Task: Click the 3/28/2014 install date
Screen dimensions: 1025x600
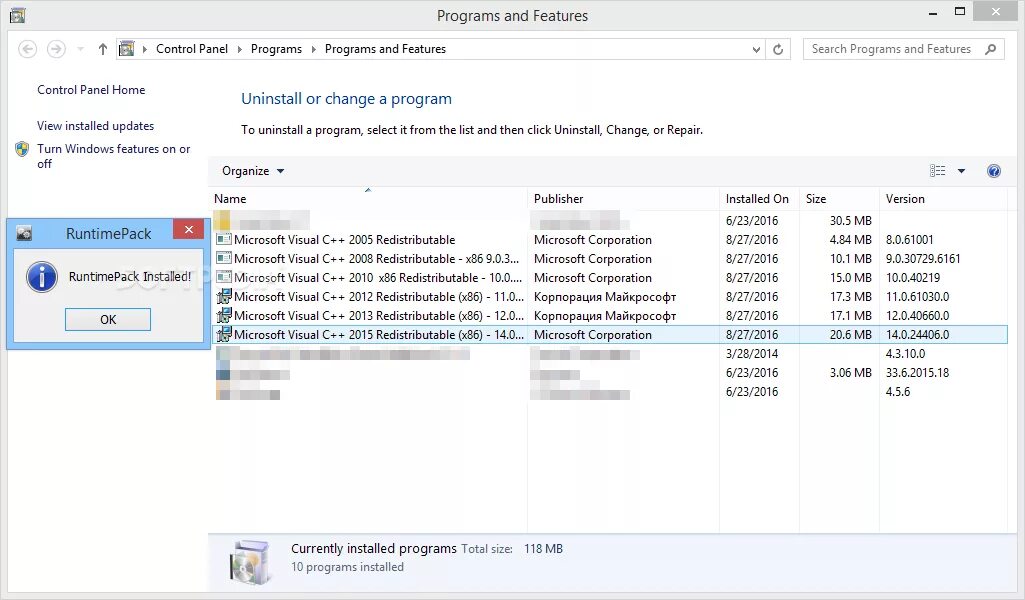Action: [752, 354]
